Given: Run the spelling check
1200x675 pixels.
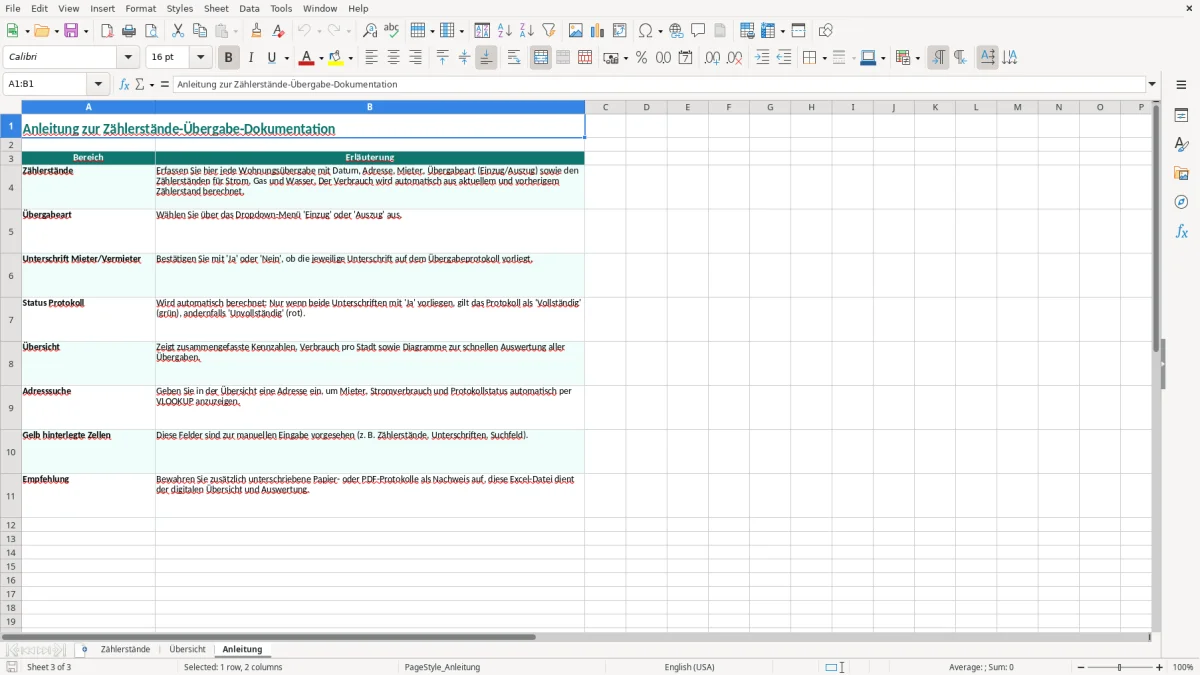Looking at the screenshot, I should 392,31.
